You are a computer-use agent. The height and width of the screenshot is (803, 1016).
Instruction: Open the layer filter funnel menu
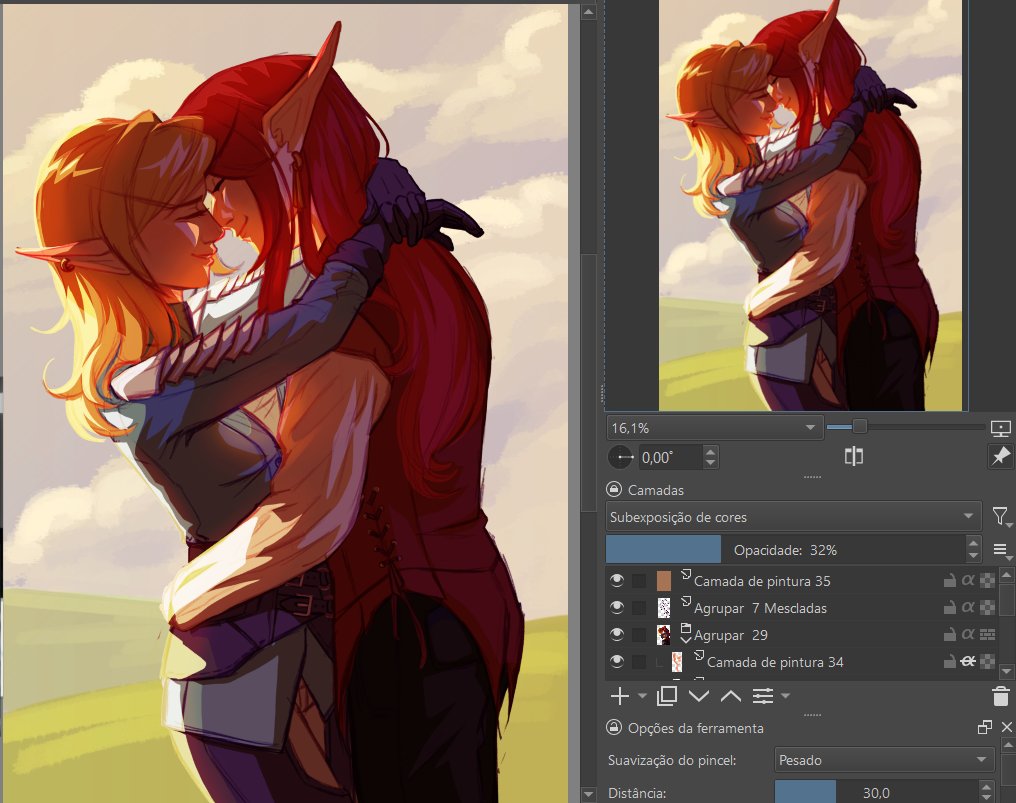pyautogui.click(x=1000, y=517)
